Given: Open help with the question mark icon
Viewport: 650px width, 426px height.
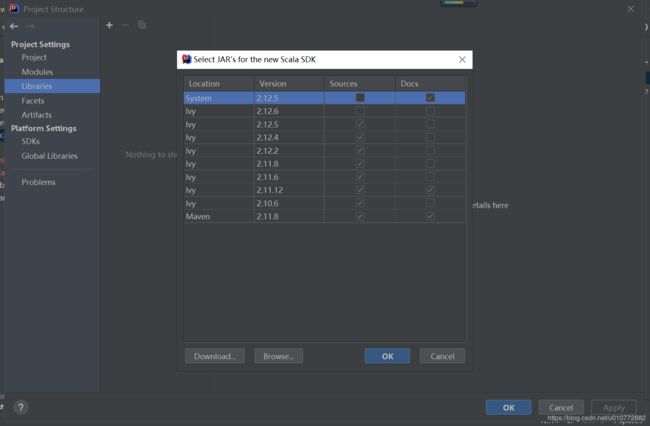Looking at the screenshot, I should coord(21,407).
